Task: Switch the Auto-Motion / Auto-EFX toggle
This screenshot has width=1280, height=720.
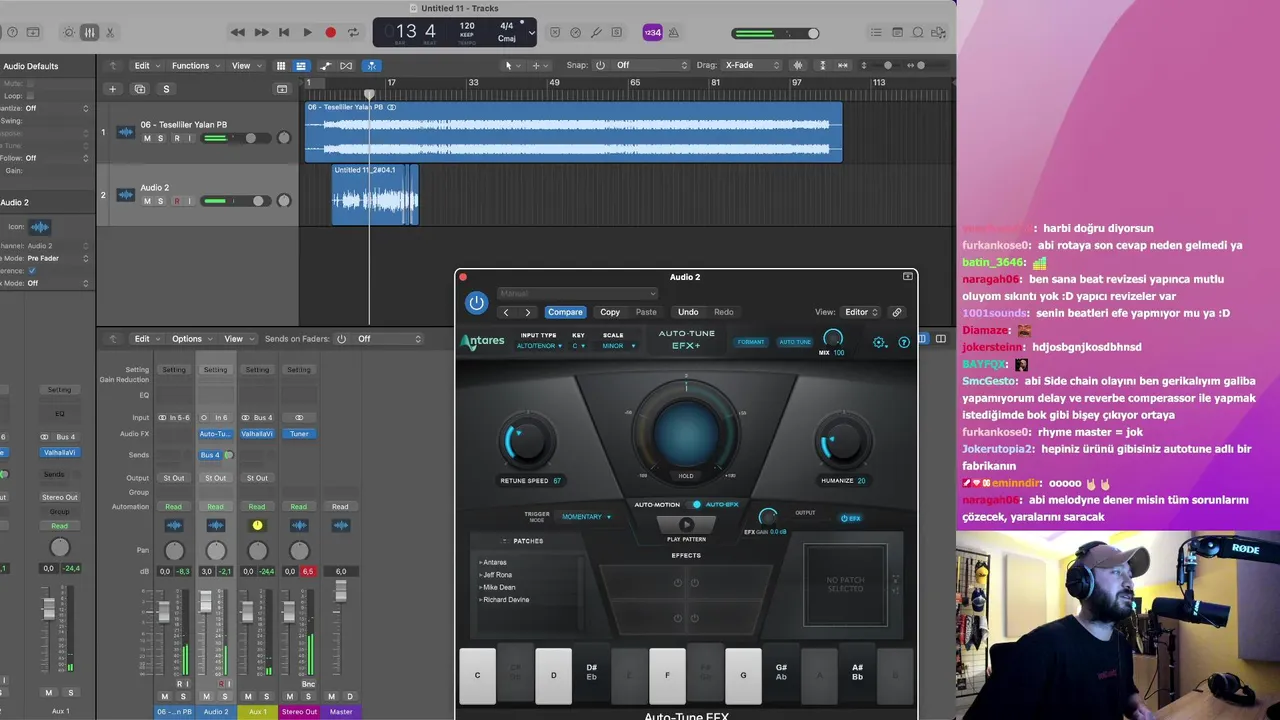Action: (x=696, y=505)
